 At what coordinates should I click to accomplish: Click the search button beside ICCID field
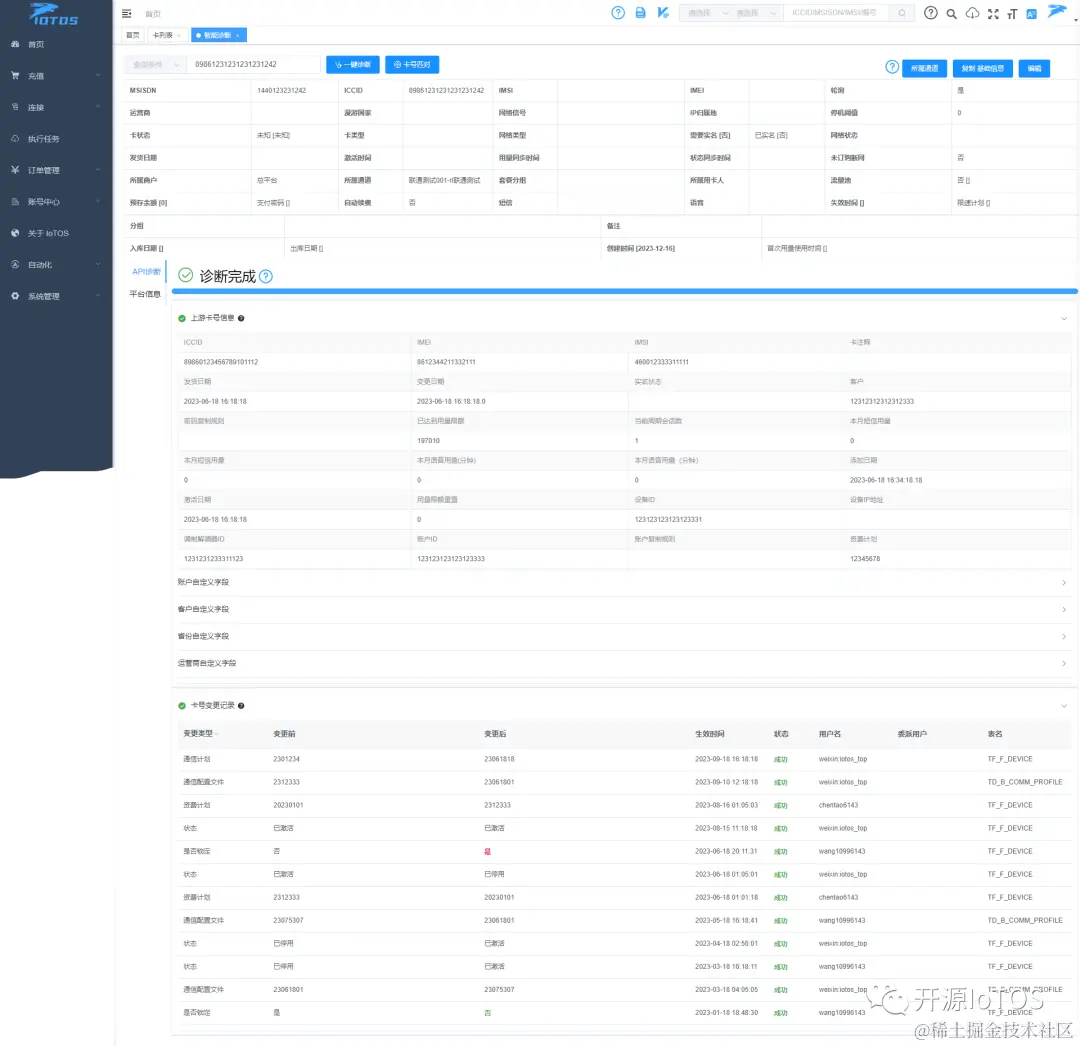tap(902, 13)
